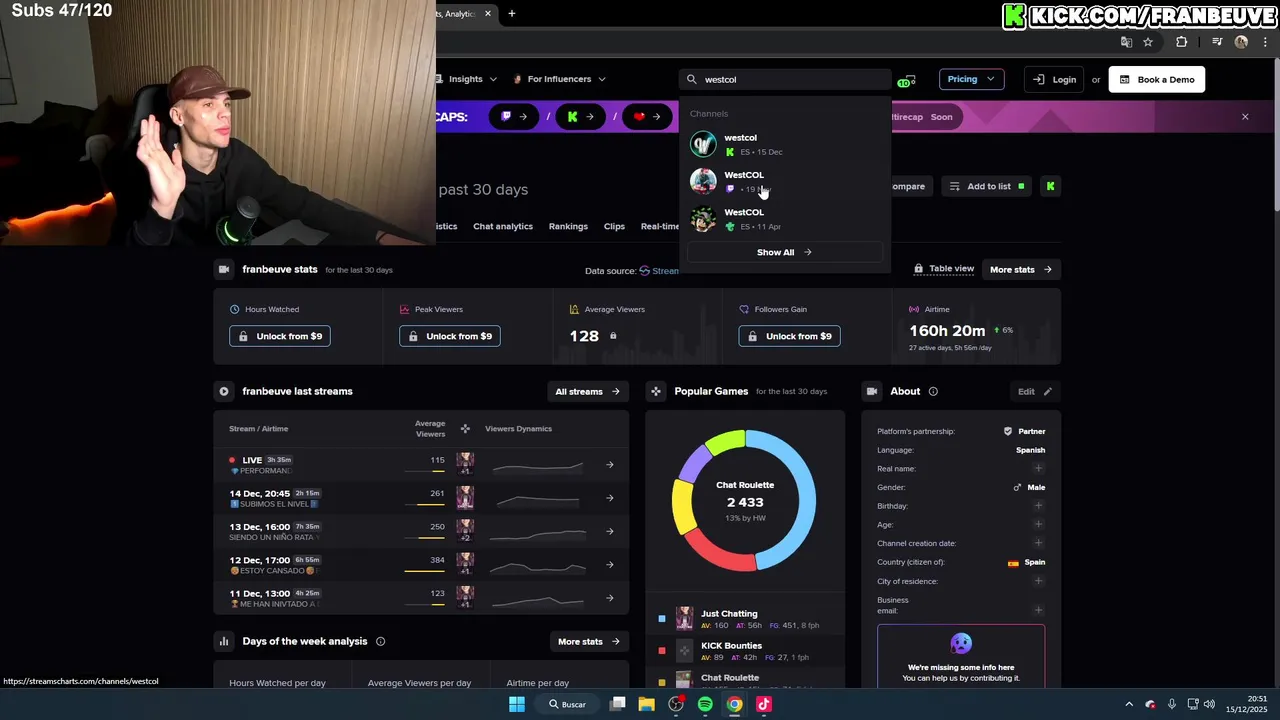This screenshot has width=1280, height=720.
Task: Click the taskbar volume icon
Action: point(1209,704)
